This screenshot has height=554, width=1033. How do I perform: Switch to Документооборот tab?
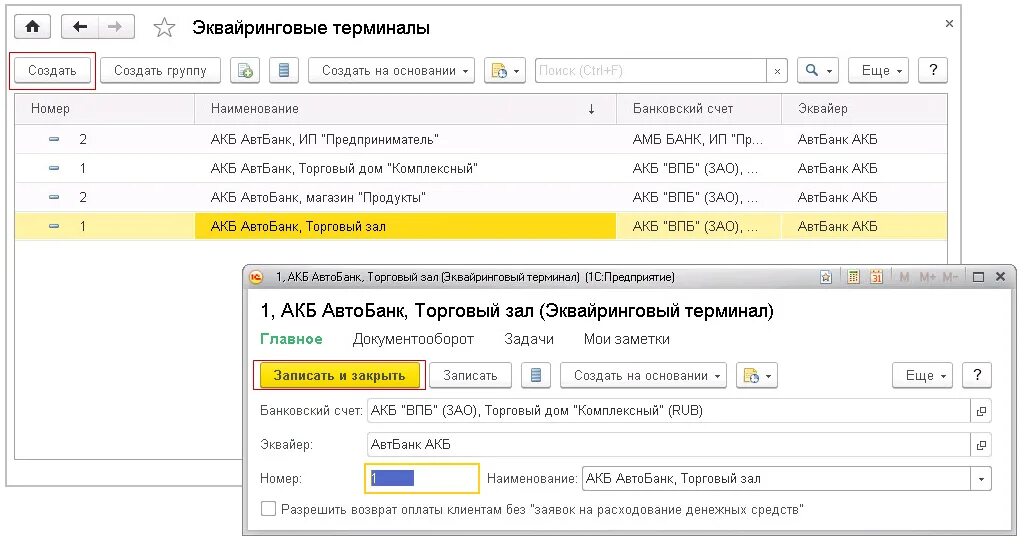point(413,339)
